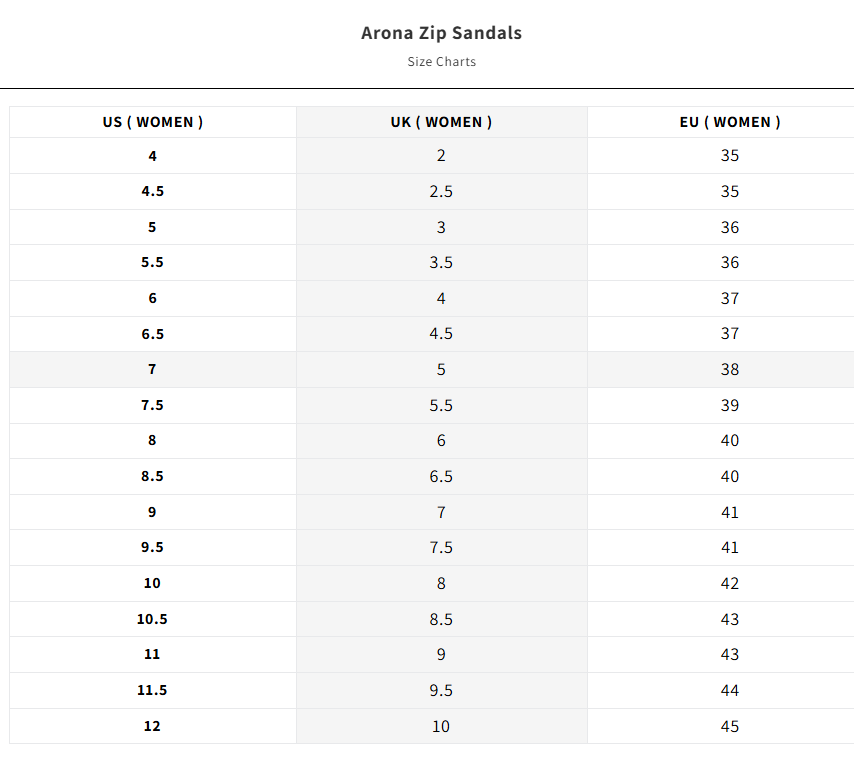This screenshot has width=854, height=770.
Task: Select US size 8.5 cell
Action: tap(152, 476)
